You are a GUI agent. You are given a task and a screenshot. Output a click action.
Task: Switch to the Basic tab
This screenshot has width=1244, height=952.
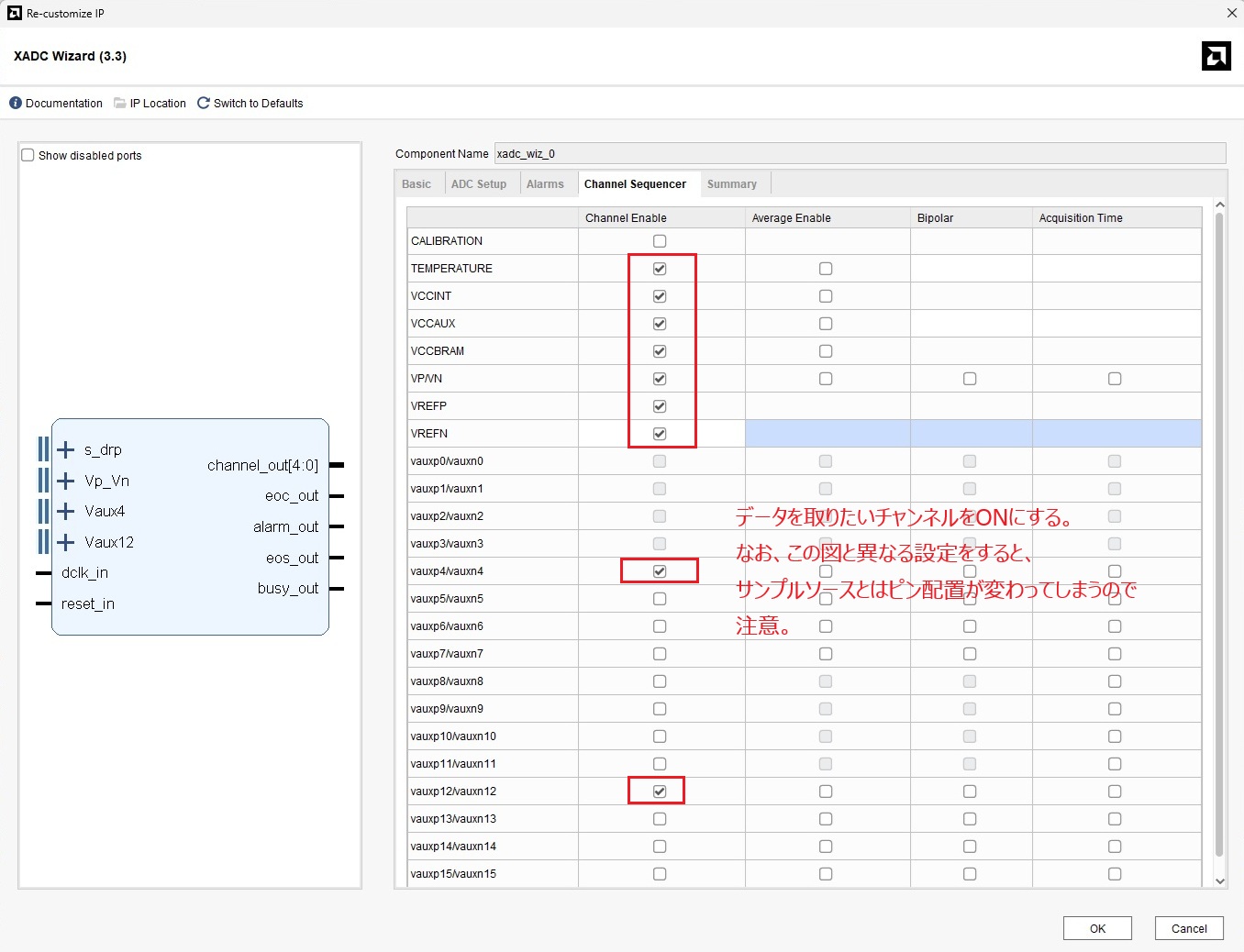point(416,184)
